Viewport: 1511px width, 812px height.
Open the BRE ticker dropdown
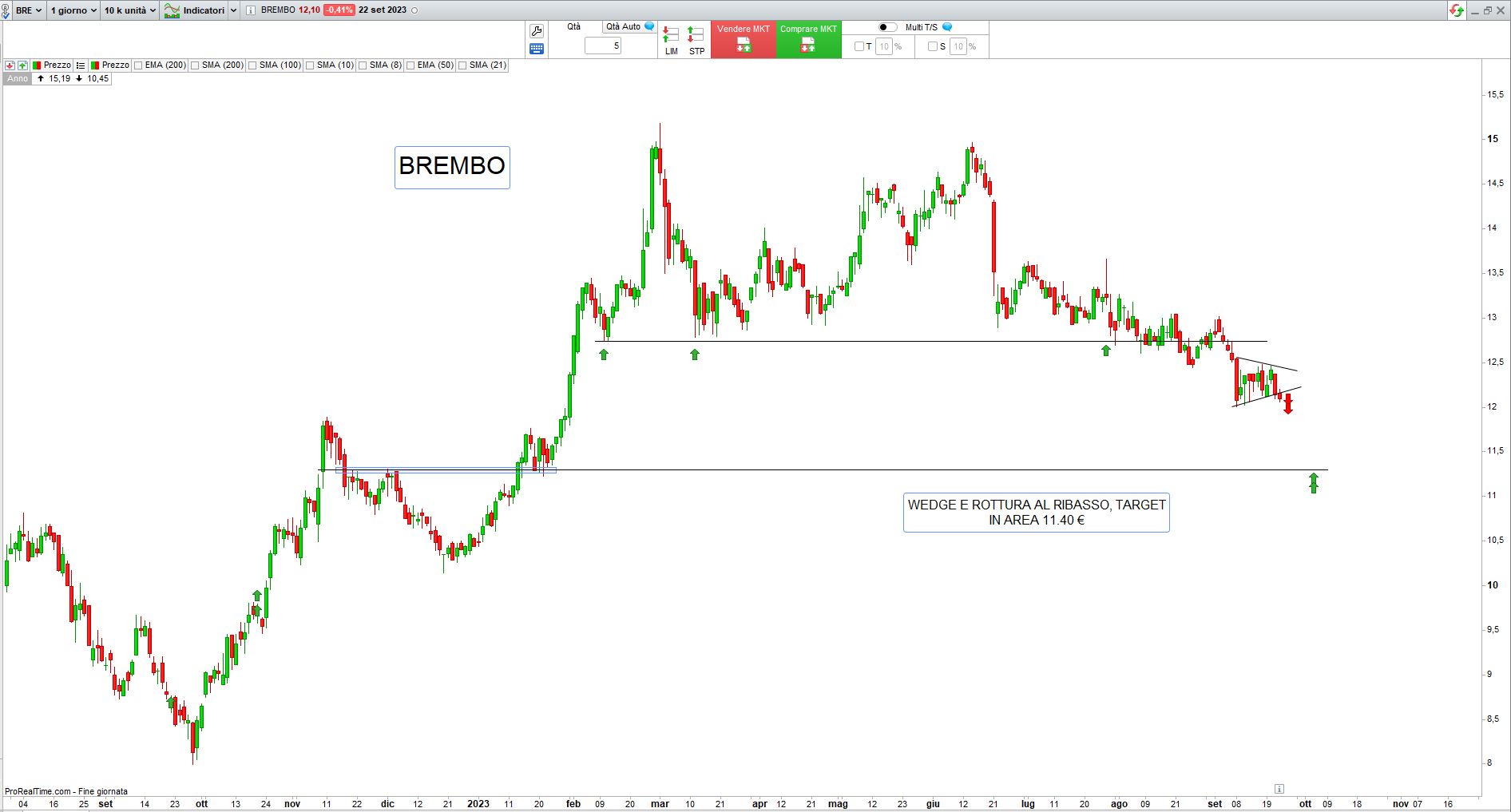pyautogui.click(x=29, y=10)
